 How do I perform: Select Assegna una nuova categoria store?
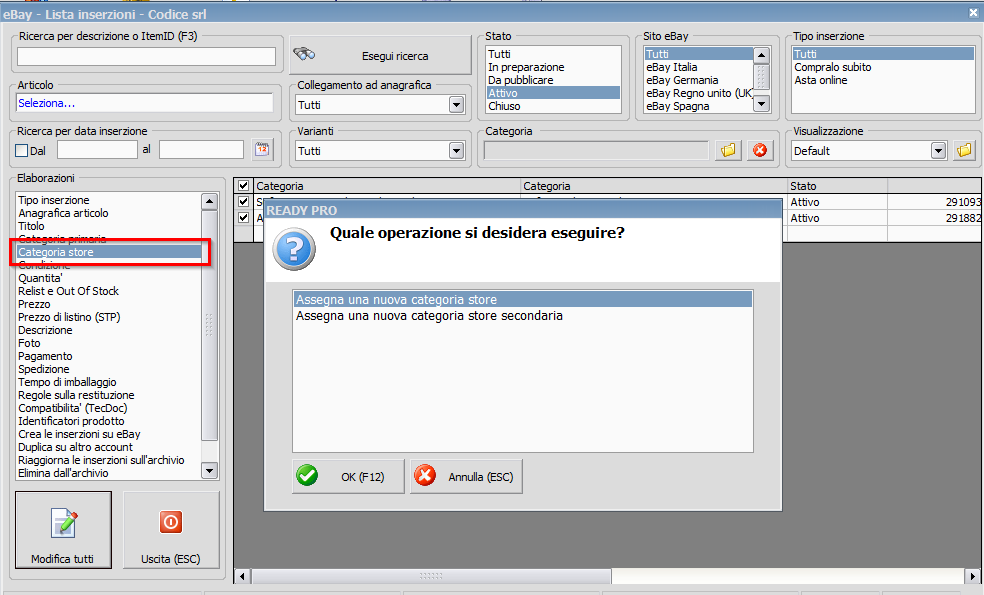522,299
